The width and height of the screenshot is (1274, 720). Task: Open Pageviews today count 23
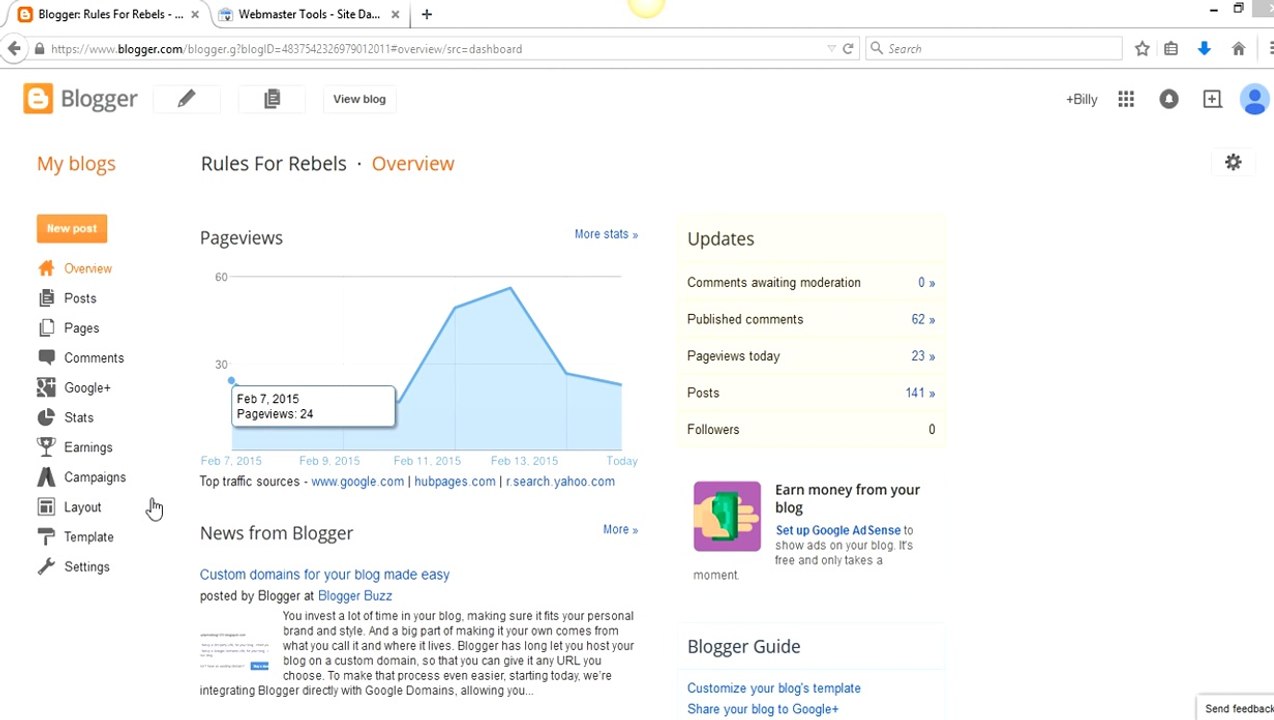923,356
